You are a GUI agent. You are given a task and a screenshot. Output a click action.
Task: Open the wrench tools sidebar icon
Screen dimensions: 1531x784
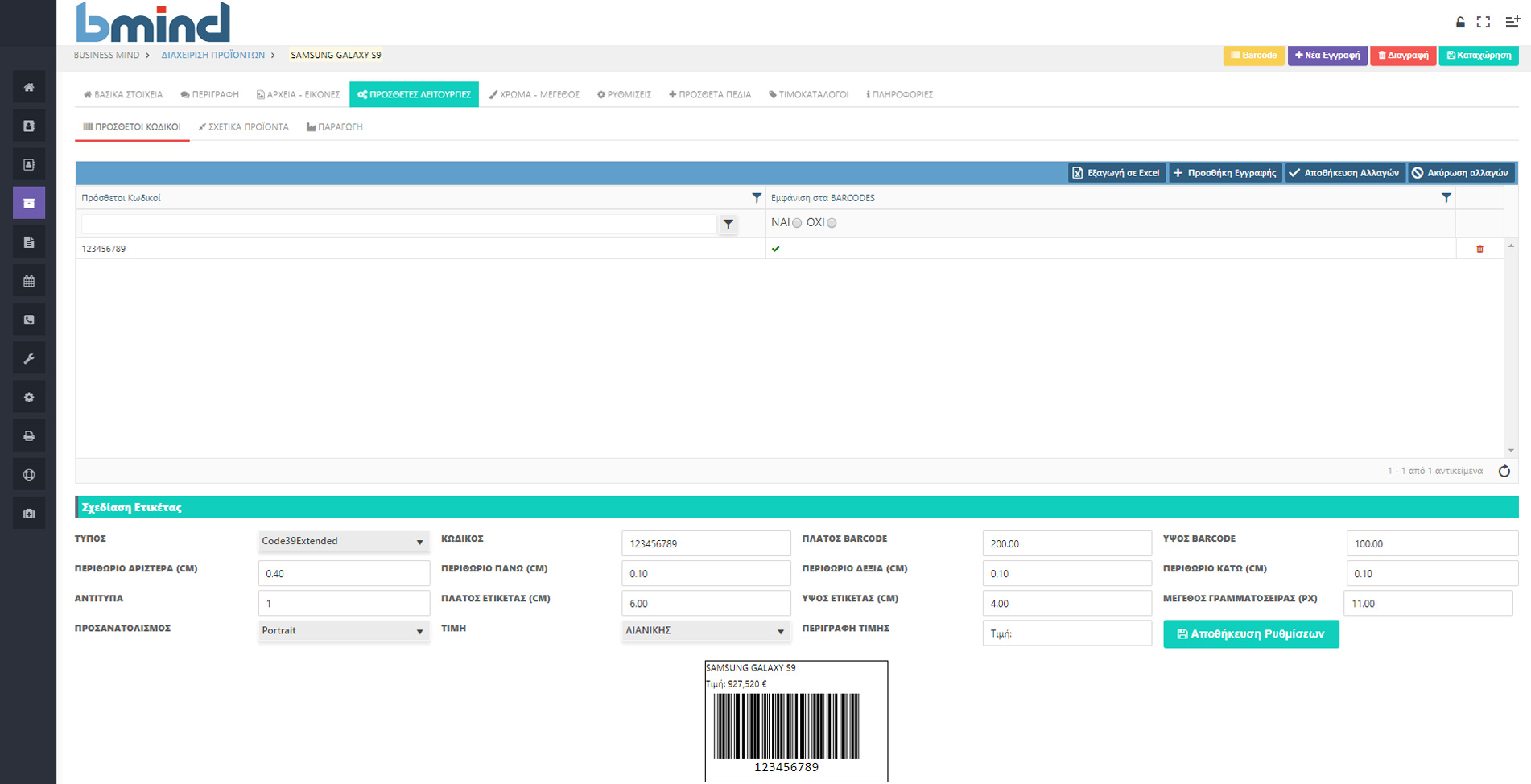[29, 358]
